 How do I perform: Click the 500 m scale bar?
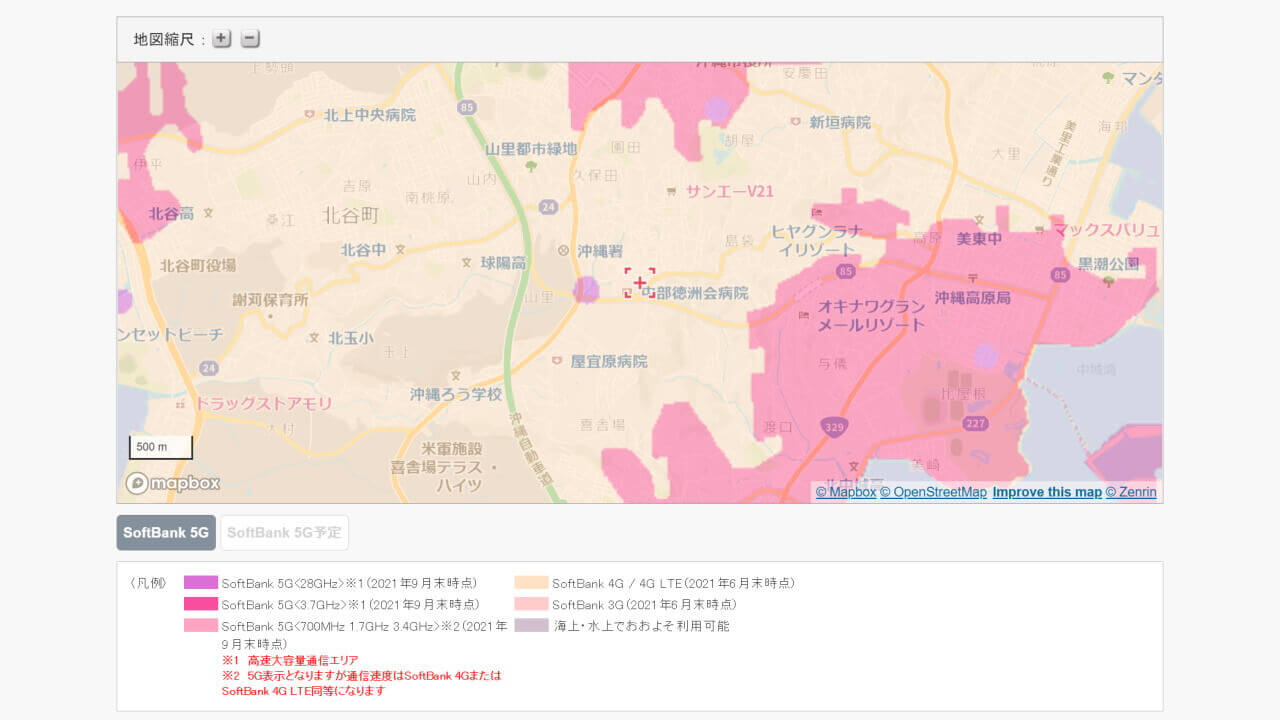(160, 447)
